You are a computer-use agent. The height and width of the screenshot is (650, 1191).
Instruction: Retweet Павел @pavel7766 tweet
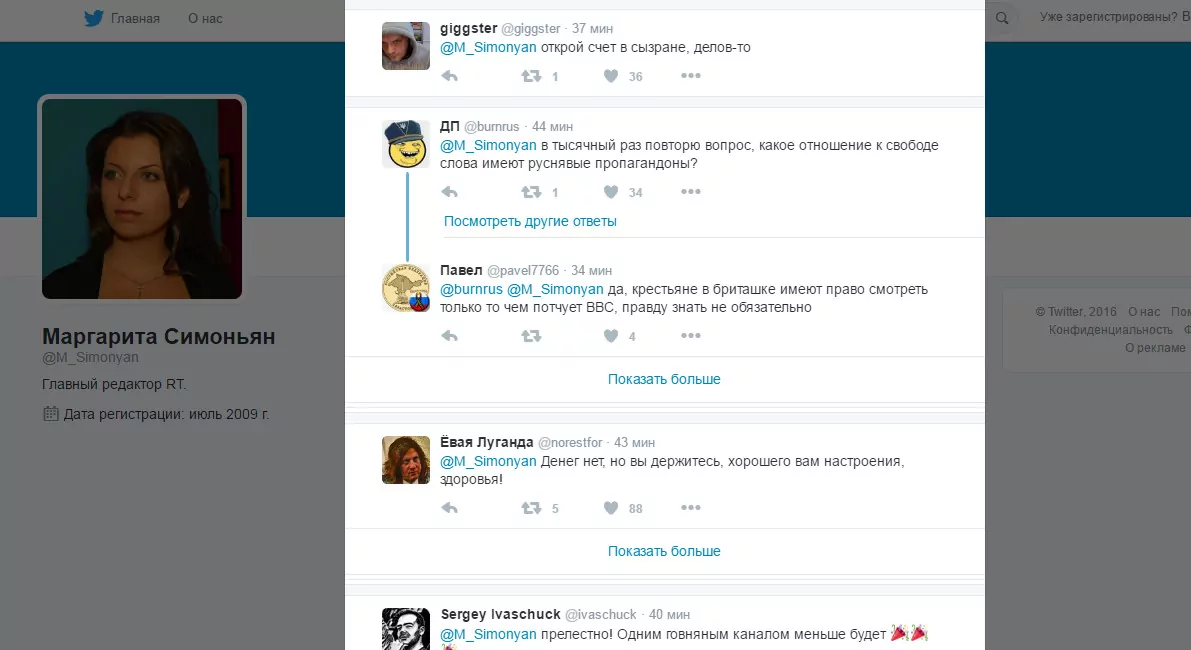coord(531,336)
